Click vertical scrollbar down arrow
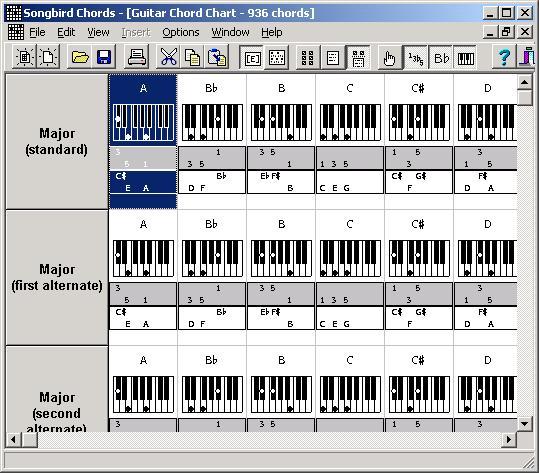Viewport: 539px width, 473px height. [525, 424]
